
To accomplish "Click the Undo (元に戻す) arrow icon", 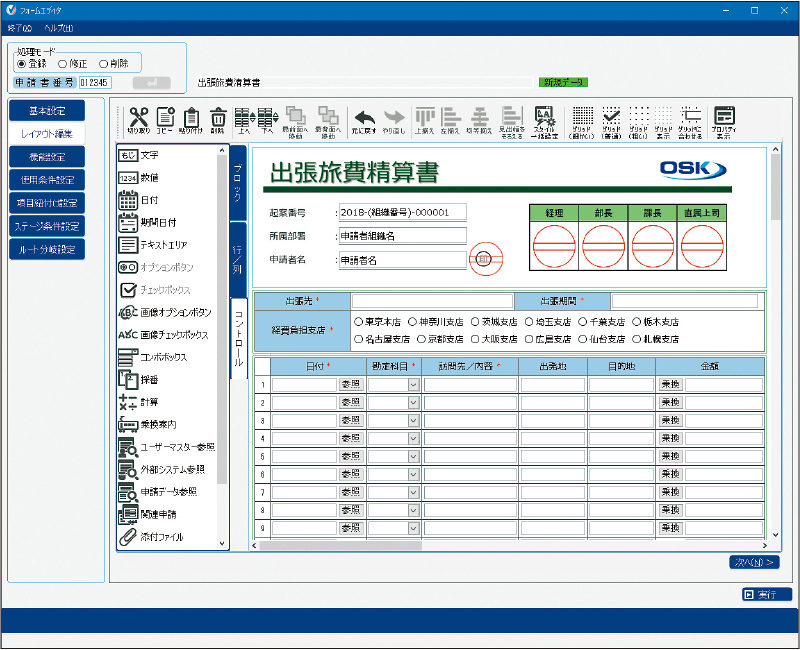I will tap(364, 121).
